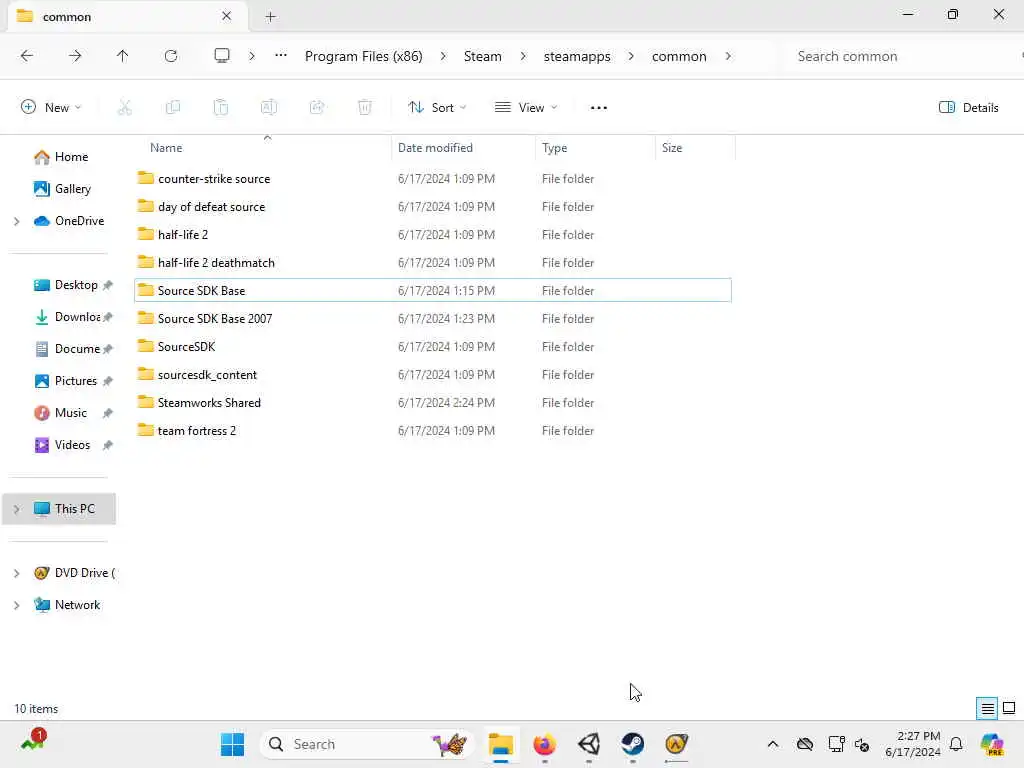
Task: Go back using the back arrow
Action: pyautogui.click(x=27, y=56)
